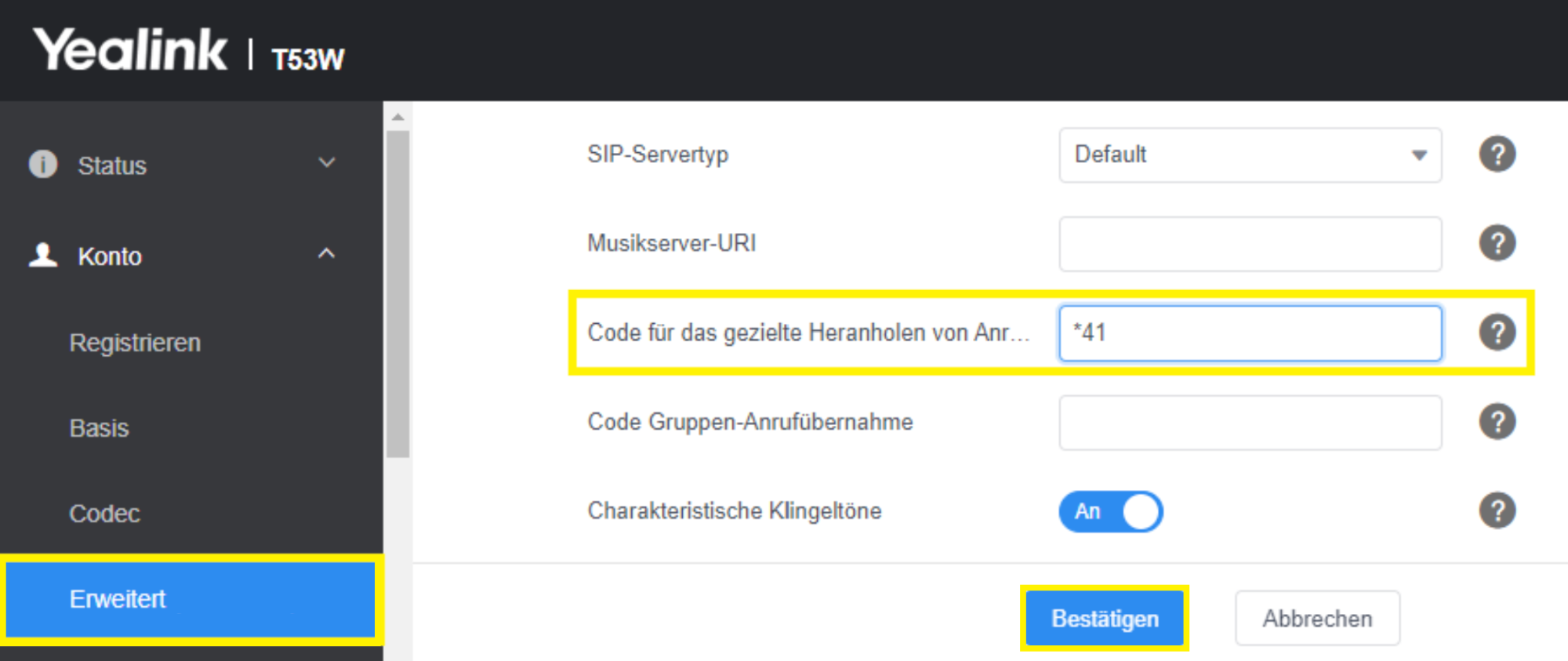Image resolution: width=1568 pixels, height=661 pixels.
Task: Select the Erweitert menu item
Action: 191,599
